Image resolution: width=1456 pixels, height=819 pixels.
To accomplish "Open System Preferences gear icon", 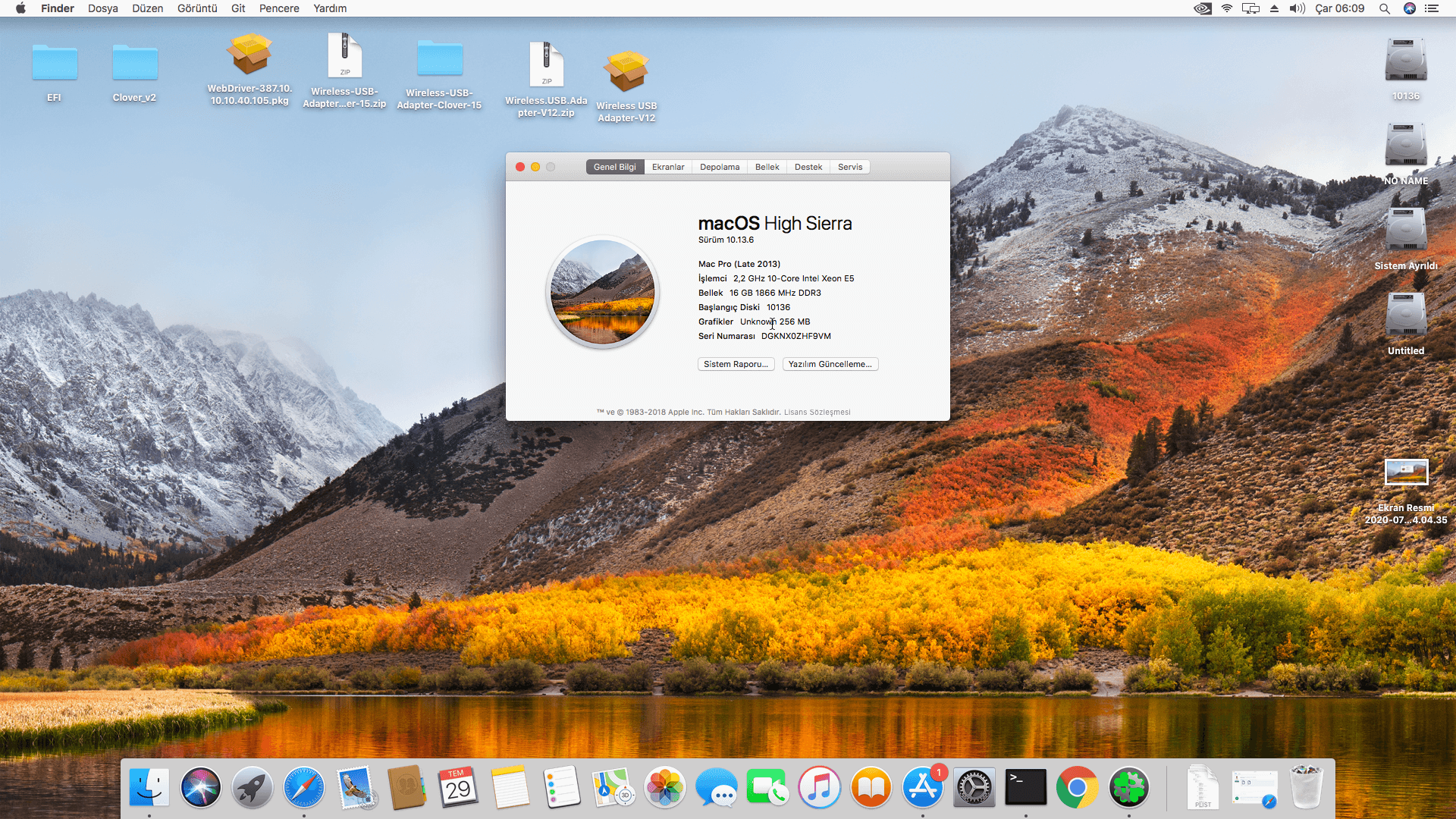I will 974,787.
